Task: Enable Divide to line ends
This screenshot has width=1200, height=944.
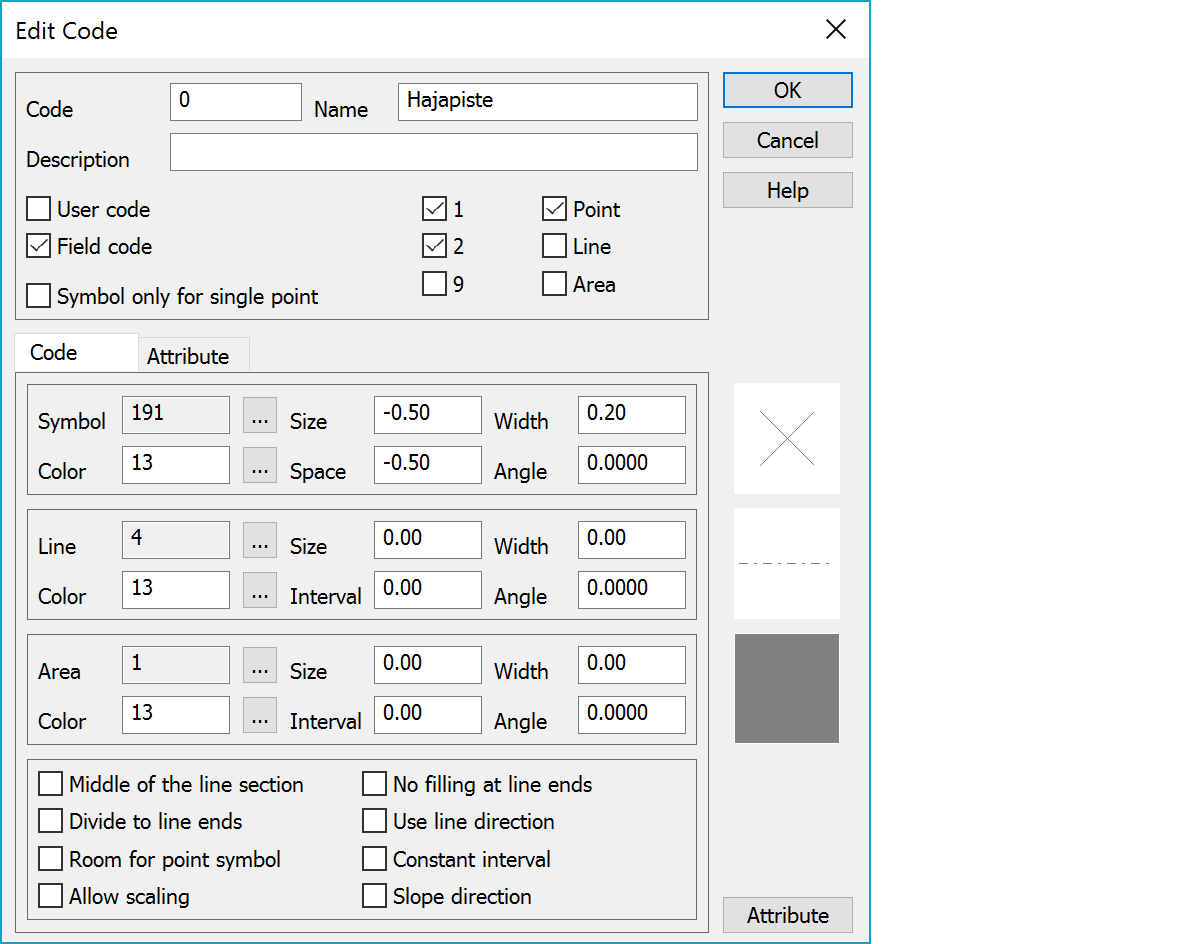Action: coord(50,821)
